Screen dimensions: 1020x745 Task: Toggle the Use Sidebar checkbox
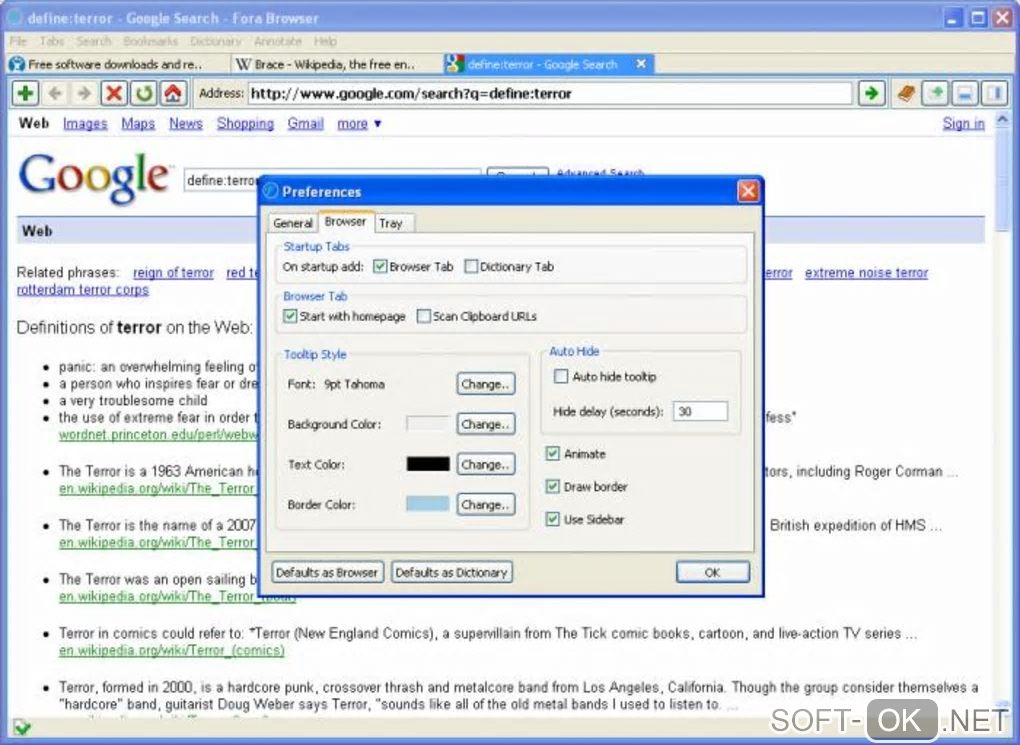[x=552, y=519]
